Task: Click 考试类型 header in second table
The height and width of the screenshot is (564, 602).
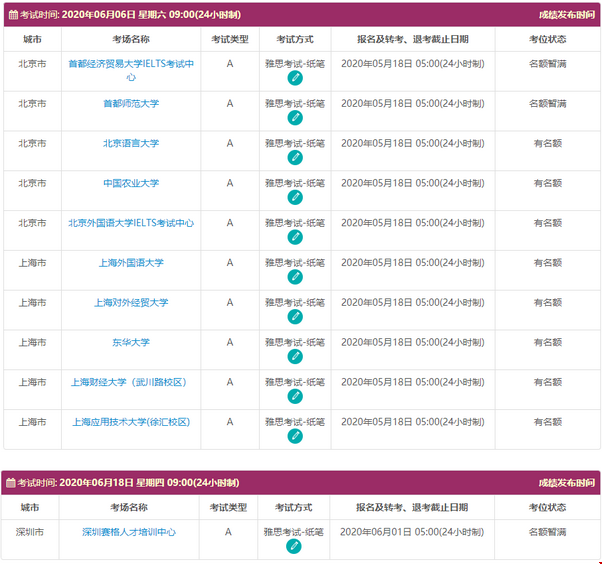Action: 228,508
